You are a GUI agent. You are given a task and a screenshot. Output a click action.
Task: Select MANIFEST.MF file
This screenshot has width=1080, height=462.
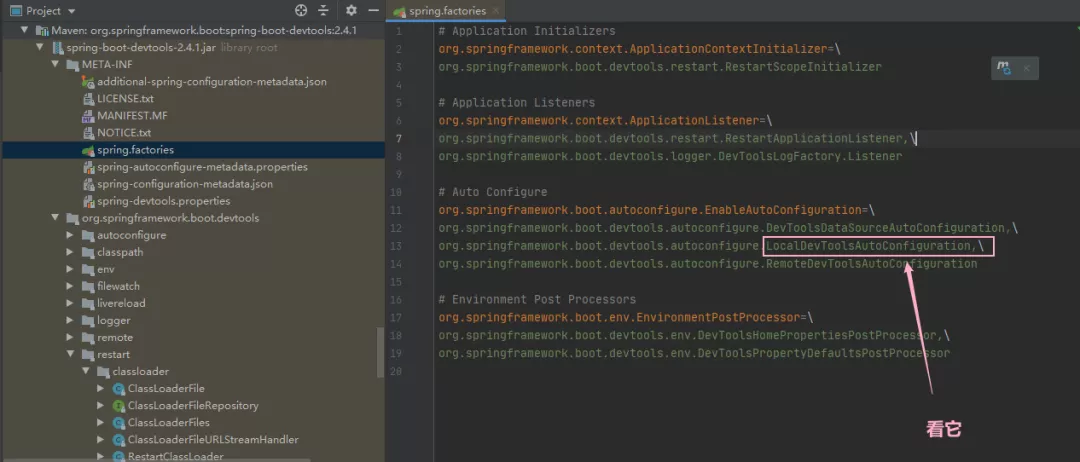[132, 116]
